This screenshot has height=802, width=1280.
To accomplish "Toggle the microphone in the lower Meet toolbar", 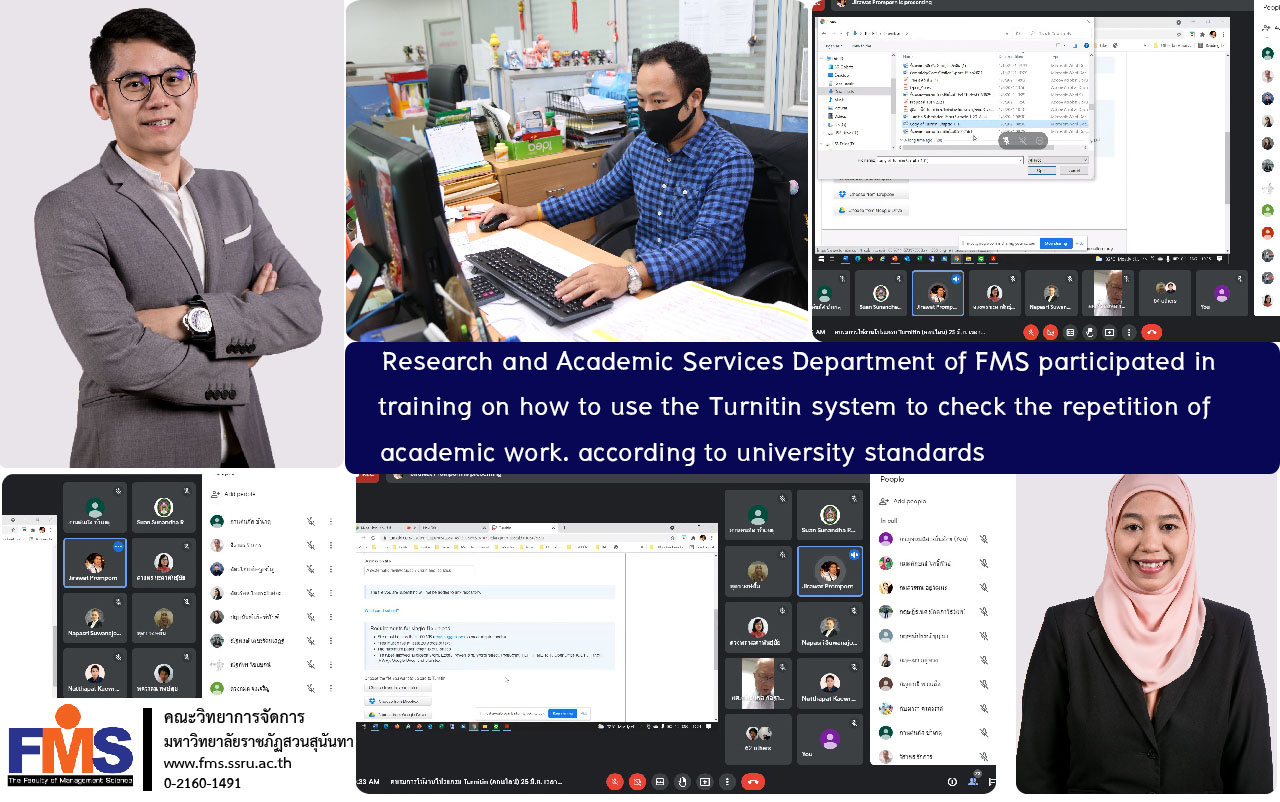I will [x=613, y=781].
